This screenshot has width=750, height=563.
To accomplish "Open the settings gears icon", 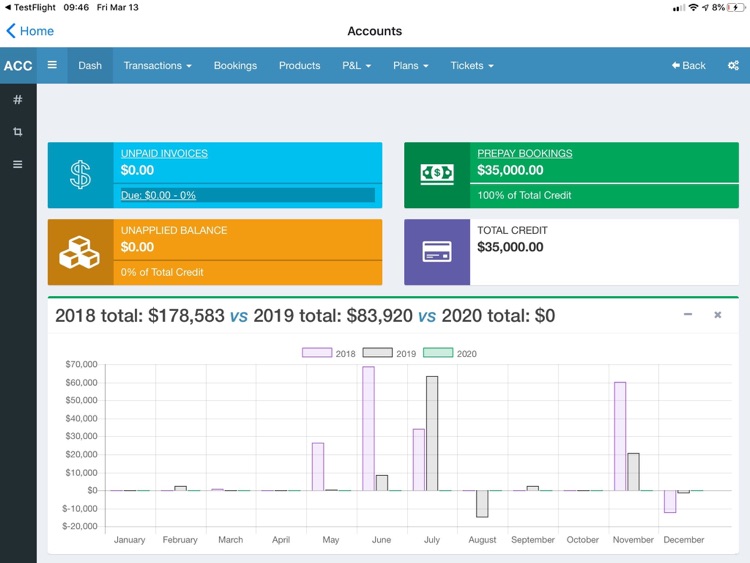I will coord(733,66).
